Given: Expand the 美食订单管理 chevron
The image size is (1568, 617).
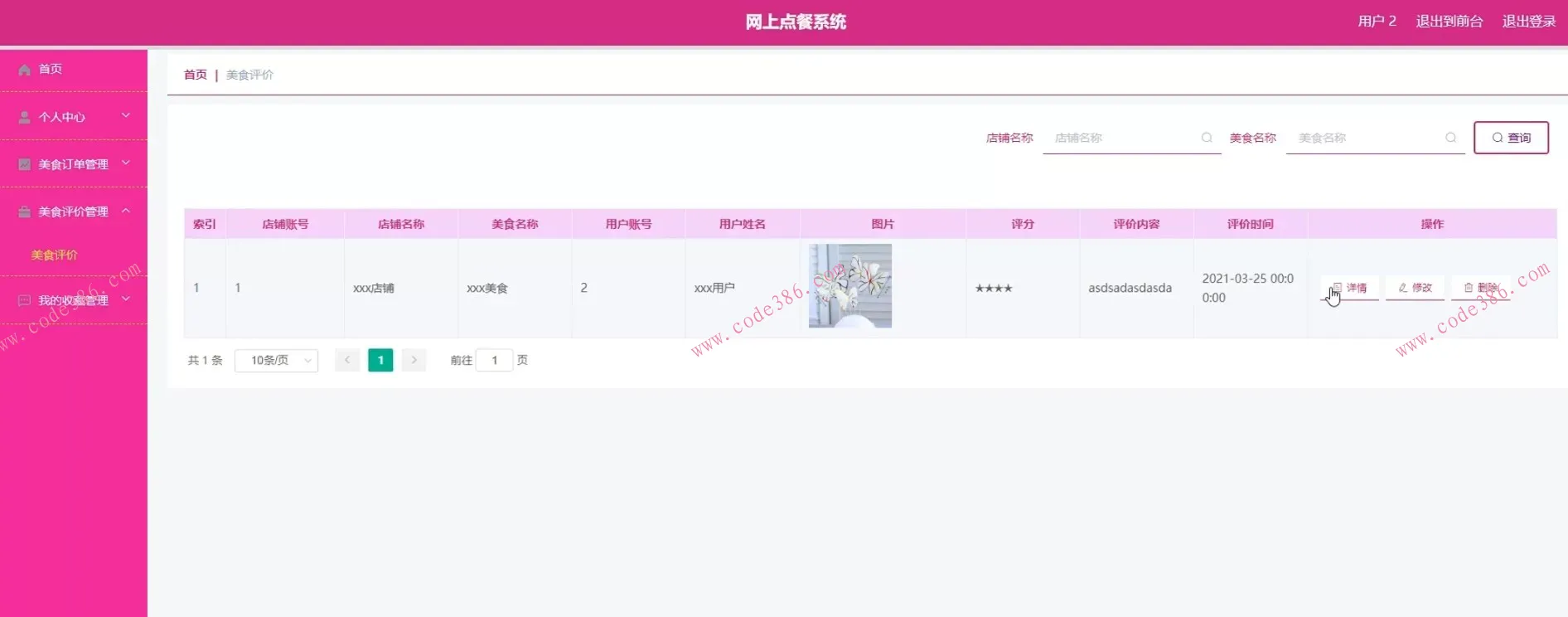Looking at the screenshot, I should tap(126, 163).
